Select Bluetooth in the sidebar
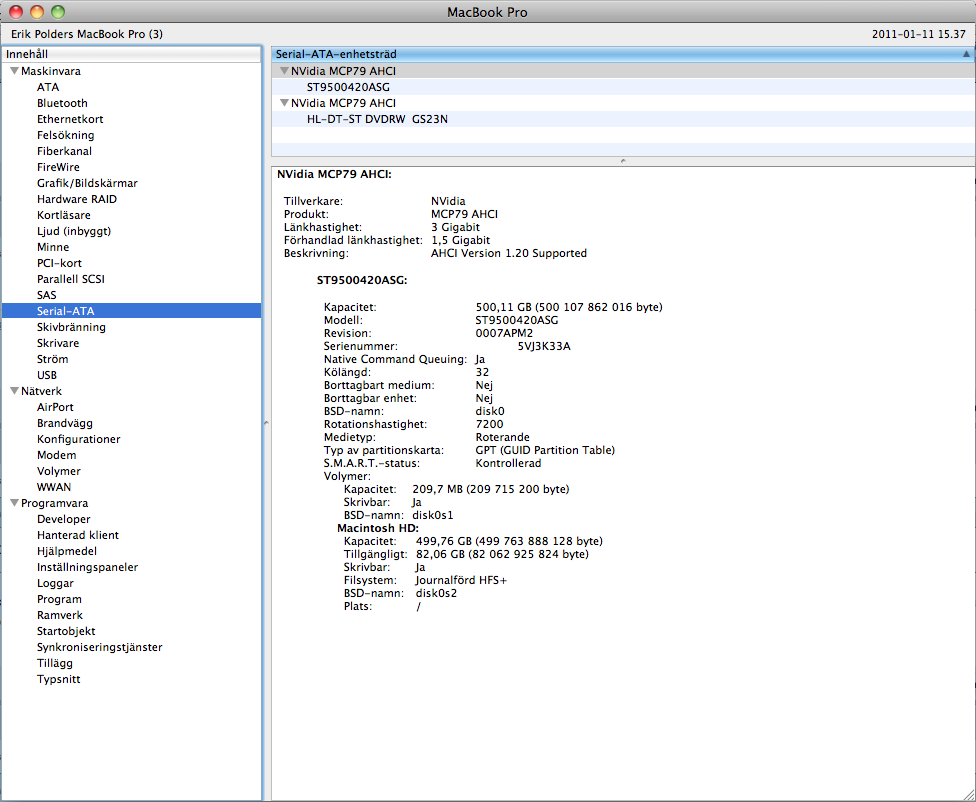Image resolution: width=976 pixels, height=802 pixels. 62,103
